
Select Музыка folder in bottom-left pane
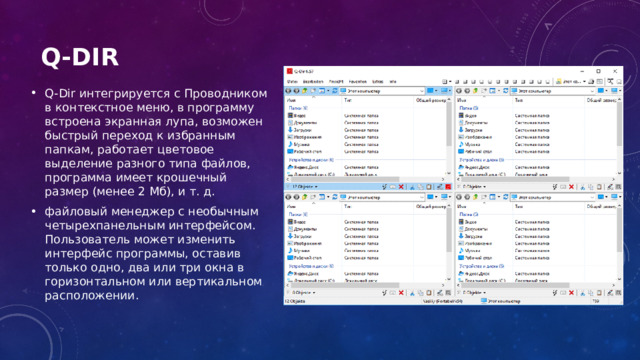tap(299, 251)
